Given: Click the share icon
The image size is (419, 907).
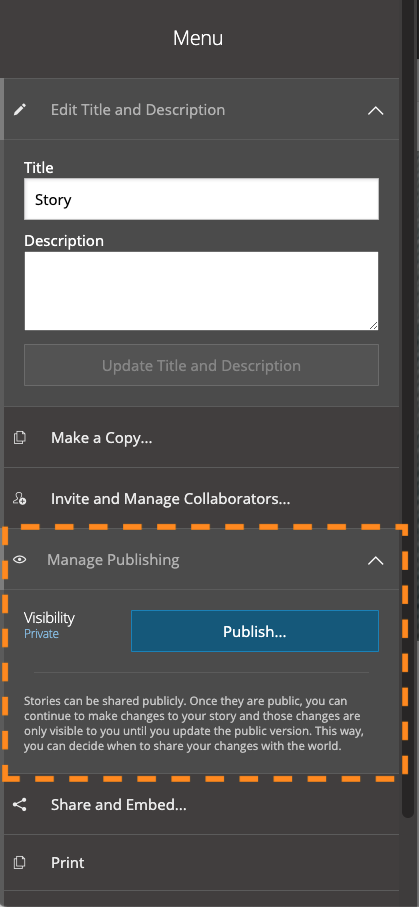Looking at the screenshot, I should coord(20,805).
